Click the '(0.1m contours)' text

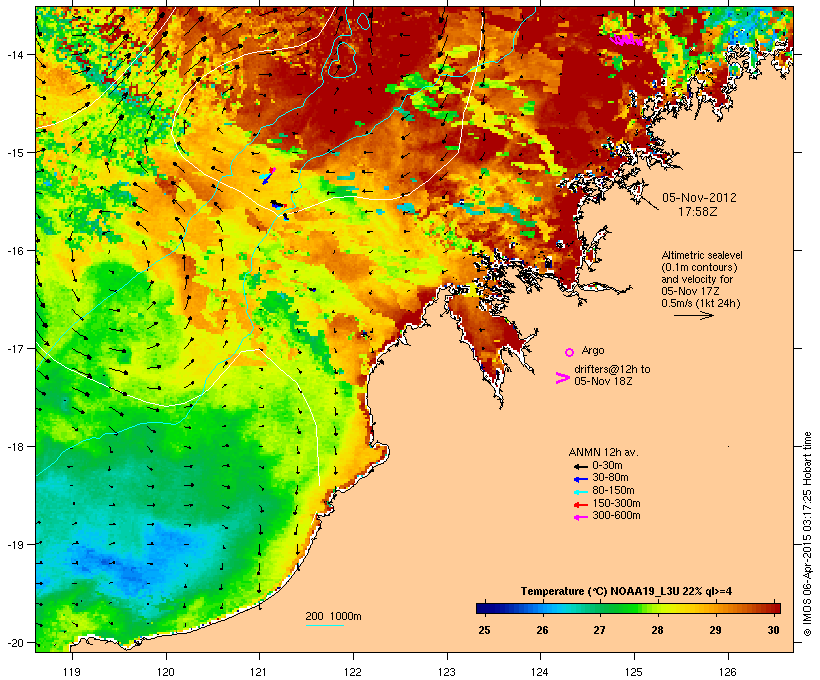[x=699, y=267]
